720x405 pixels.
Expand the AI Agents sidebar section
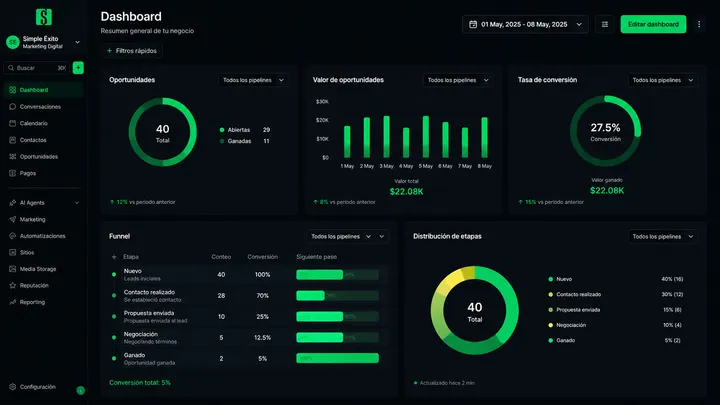tap(44, 202)
